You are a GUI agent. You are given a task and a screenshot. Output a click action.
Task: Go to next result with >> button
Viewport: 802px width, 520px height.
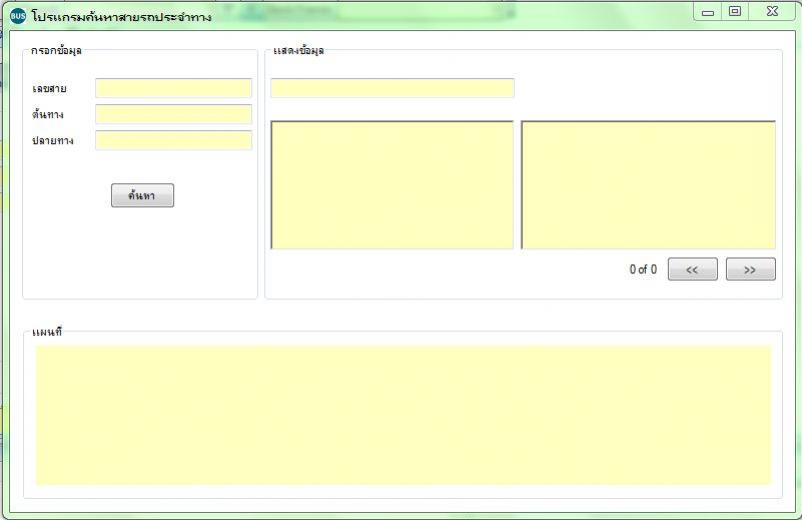coord(750,269)
